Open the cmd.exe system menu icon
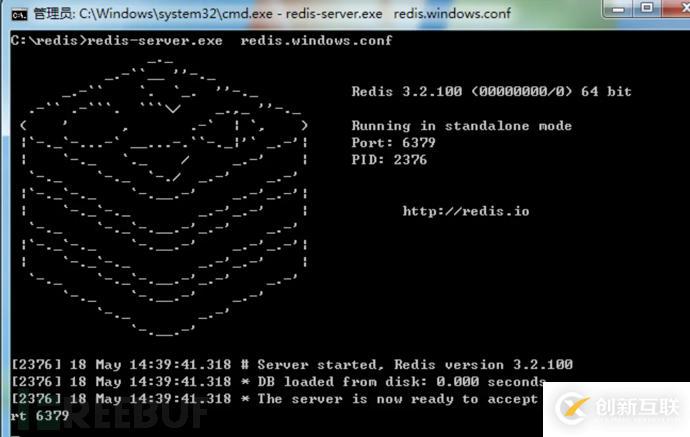This screenshot has height=437, width=690. [19, 15]
